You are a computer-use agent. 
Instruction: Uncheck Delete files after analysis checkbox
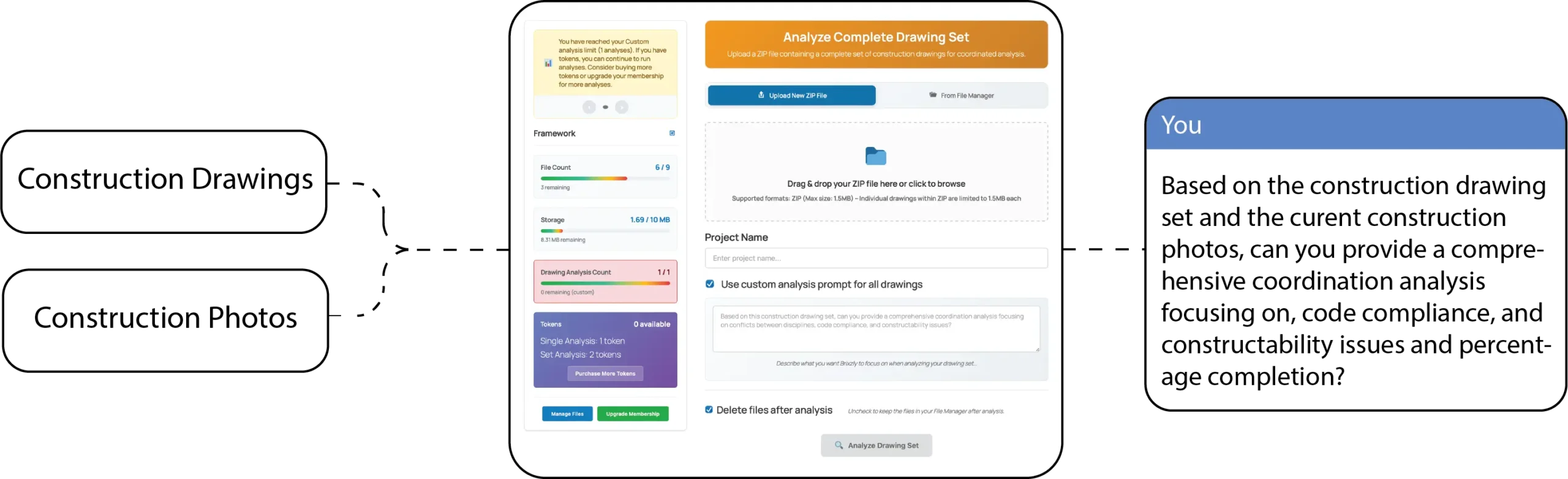tap(709, 410)
